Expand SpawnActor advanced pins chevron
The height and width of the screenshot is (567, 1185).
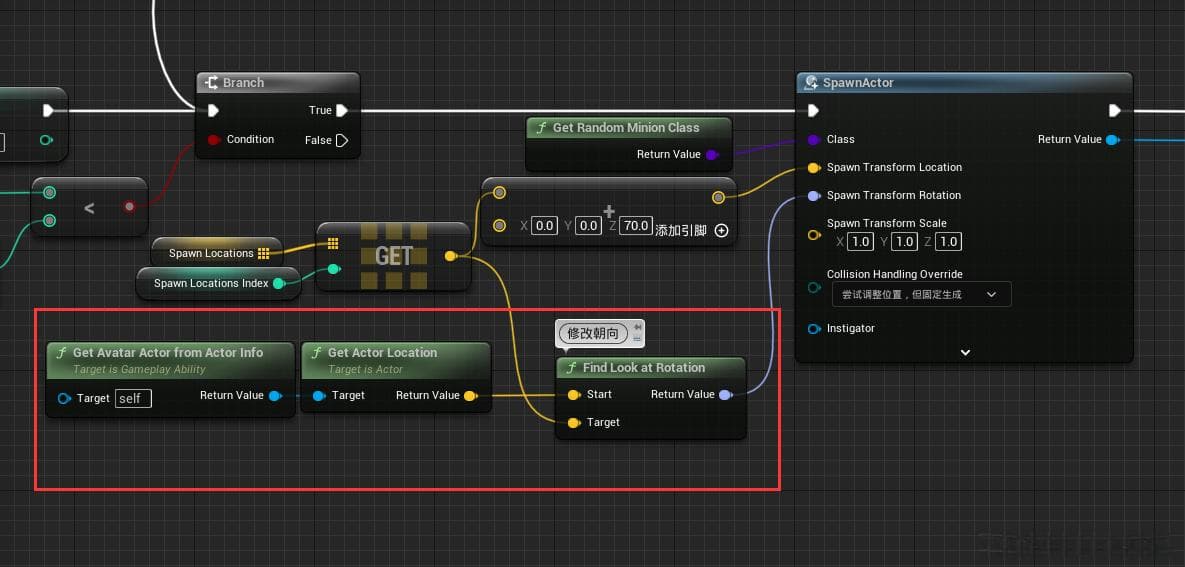(965, 352)
